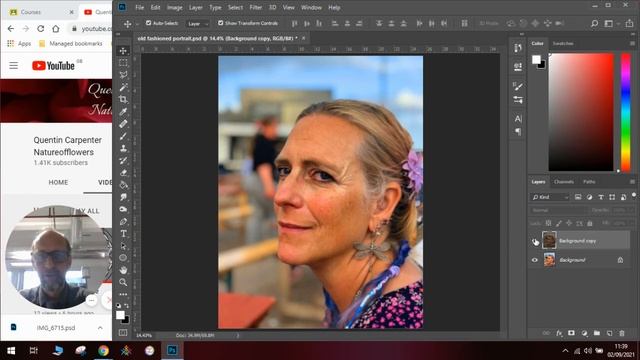
Task: Open the Character panel icon
Action: click(518, 119)
